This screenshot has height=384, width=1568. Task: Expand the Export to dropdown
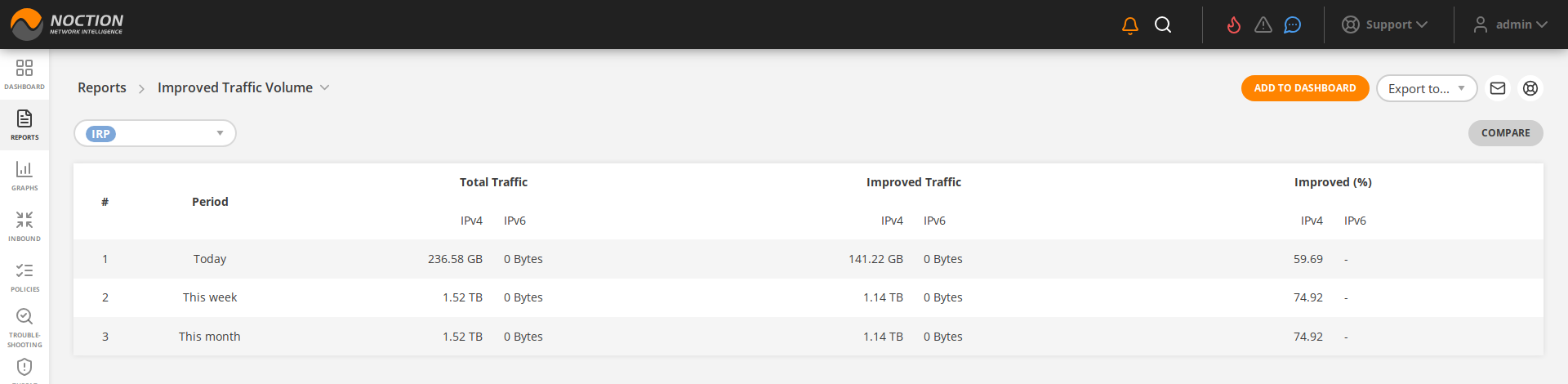point(1426,88)
